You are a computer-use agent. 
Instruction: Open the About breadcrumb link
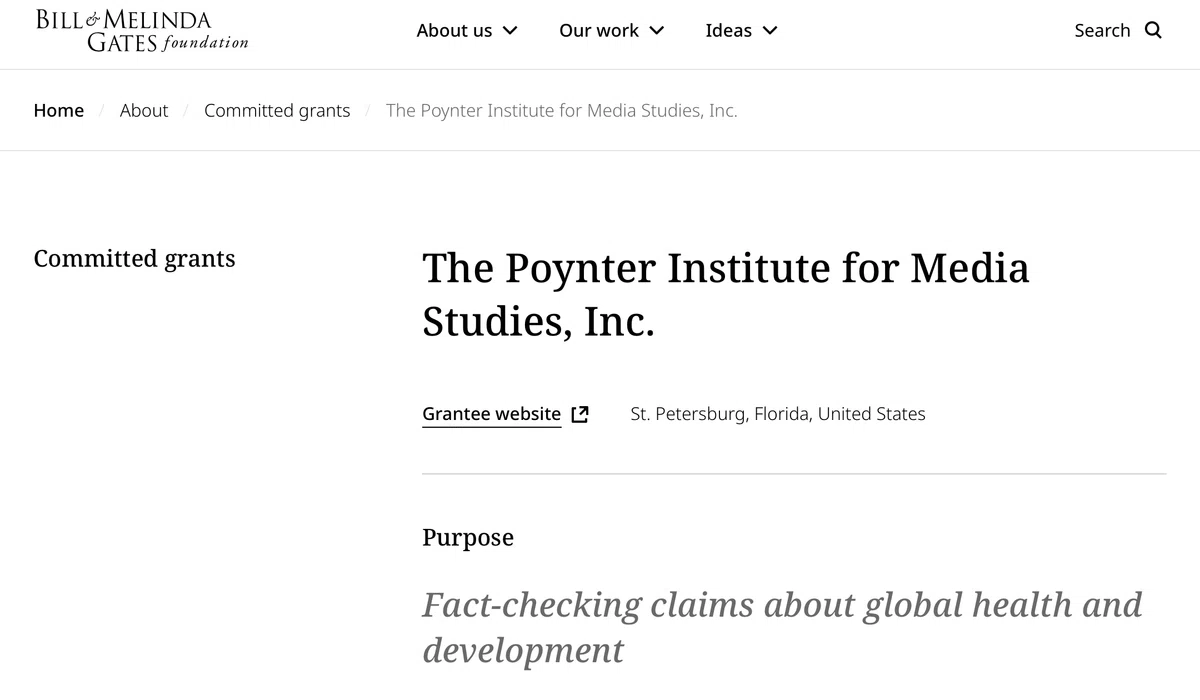144,111
